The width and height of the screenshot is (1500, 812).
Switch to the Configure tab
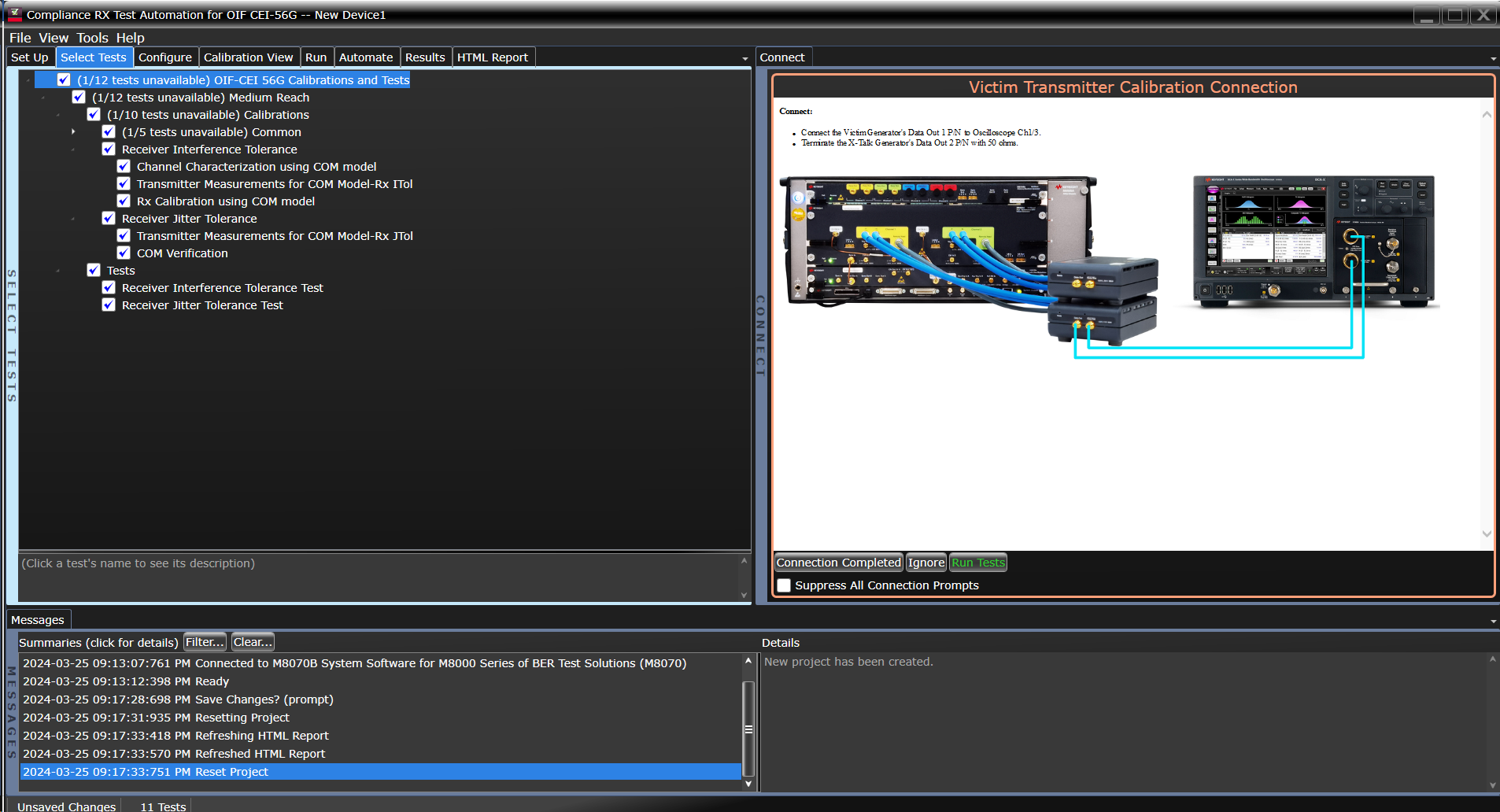pyautogui.click(x=165, y=57)
